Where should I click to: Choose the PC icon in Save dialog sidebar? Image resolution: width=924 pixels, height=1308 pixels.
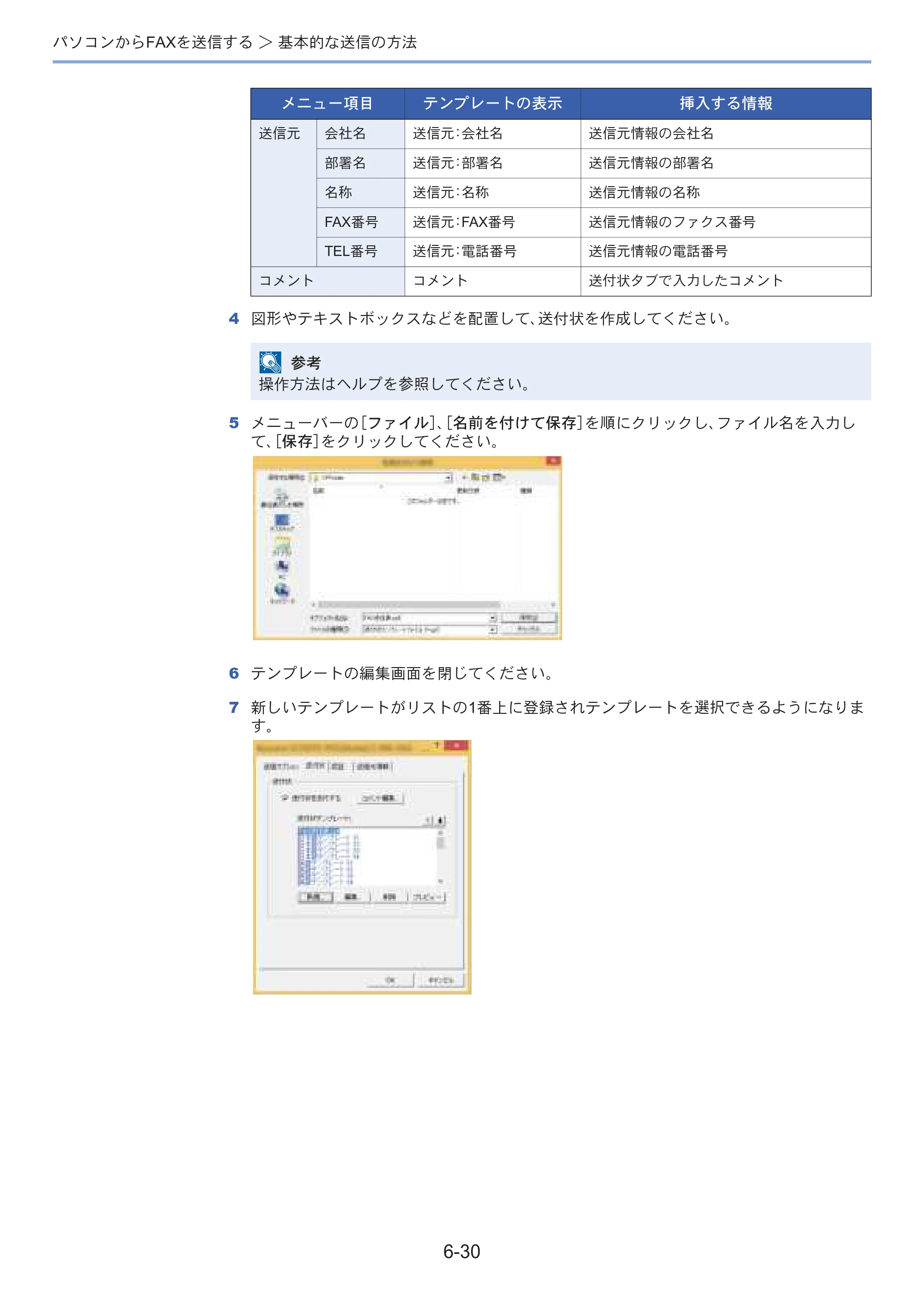tap(281, 569)
